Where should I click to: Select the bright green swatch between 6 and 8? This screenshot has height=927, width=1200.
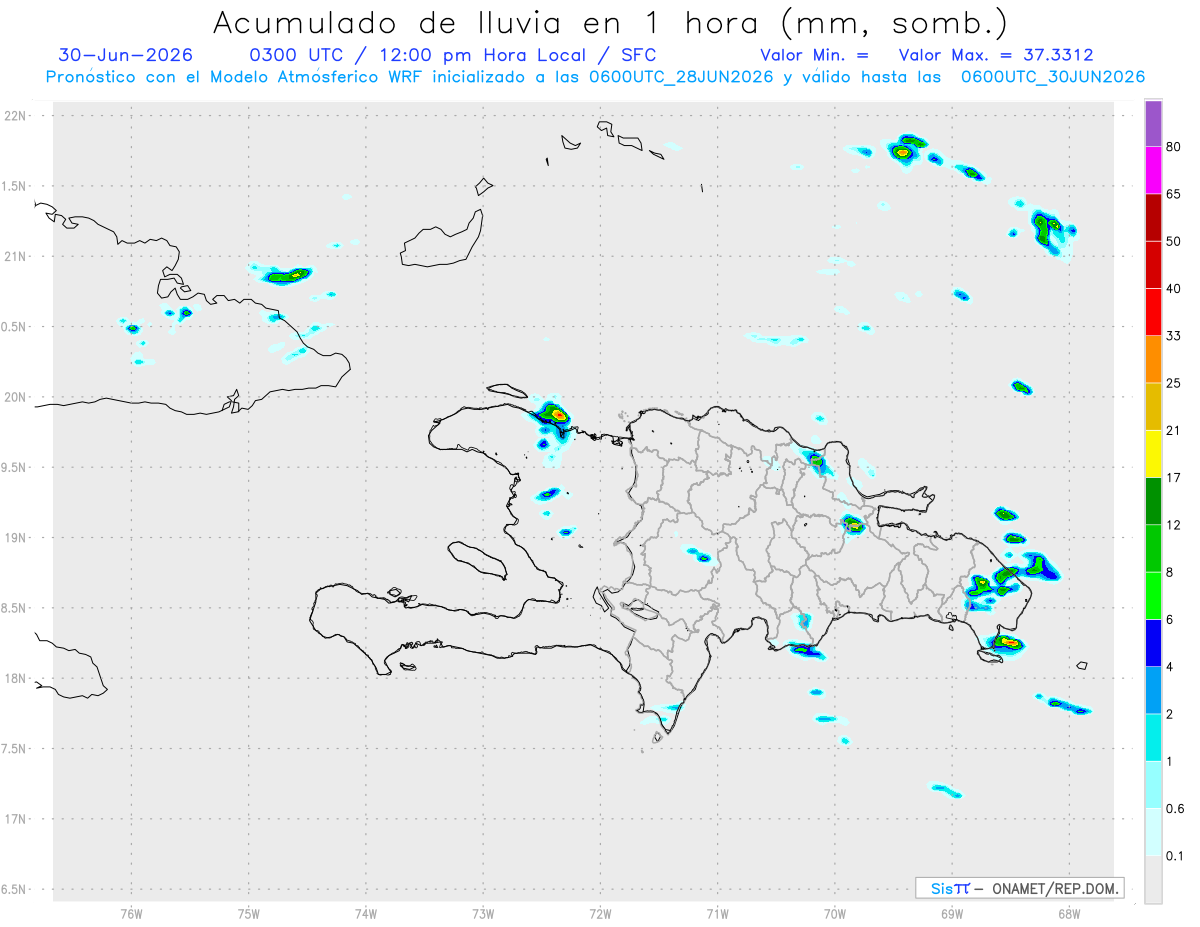(1154, 596)
